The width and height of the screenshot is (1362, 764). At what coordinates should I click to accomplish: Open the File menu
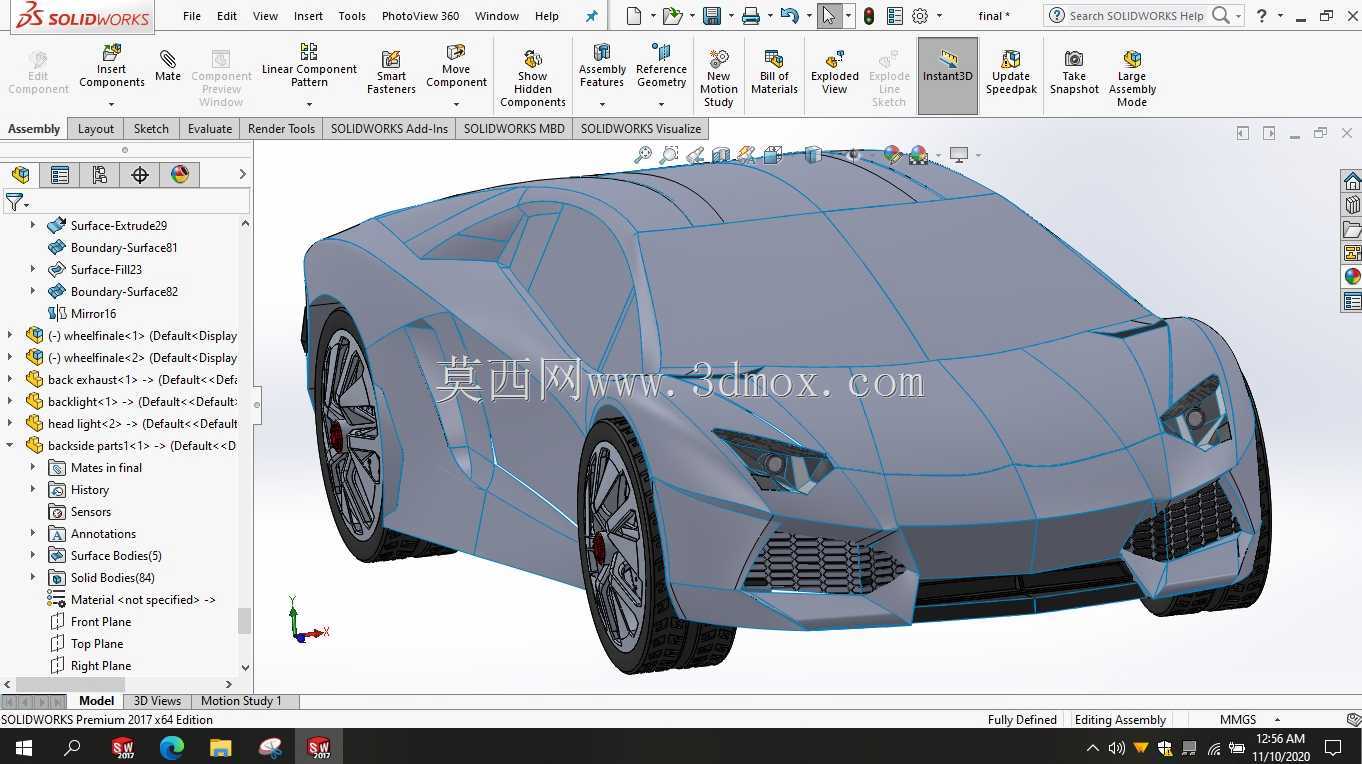(x=192, y=16)
